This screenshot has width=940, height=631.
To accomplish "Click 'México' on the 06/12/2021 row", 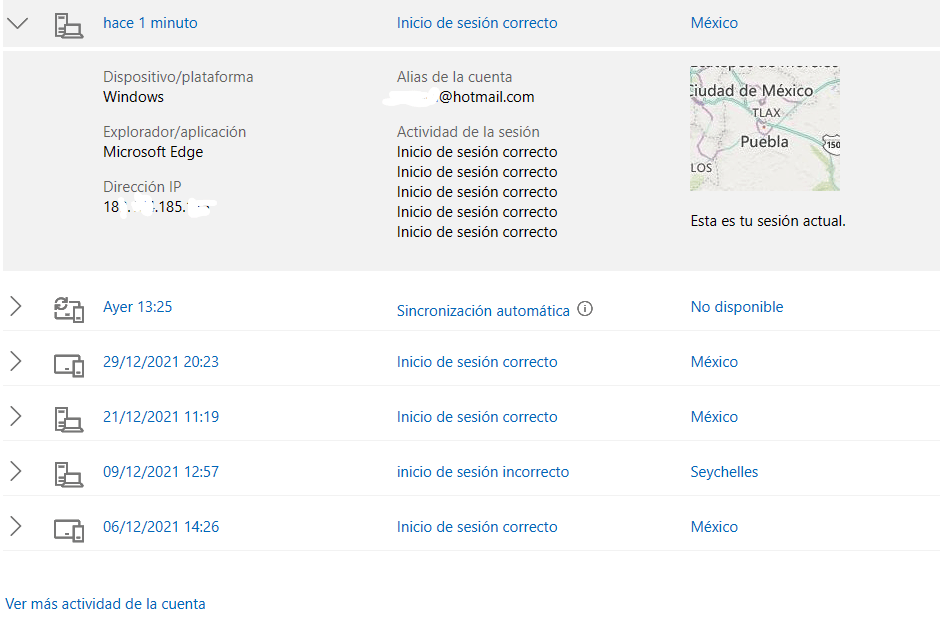I will pos(714,527).
